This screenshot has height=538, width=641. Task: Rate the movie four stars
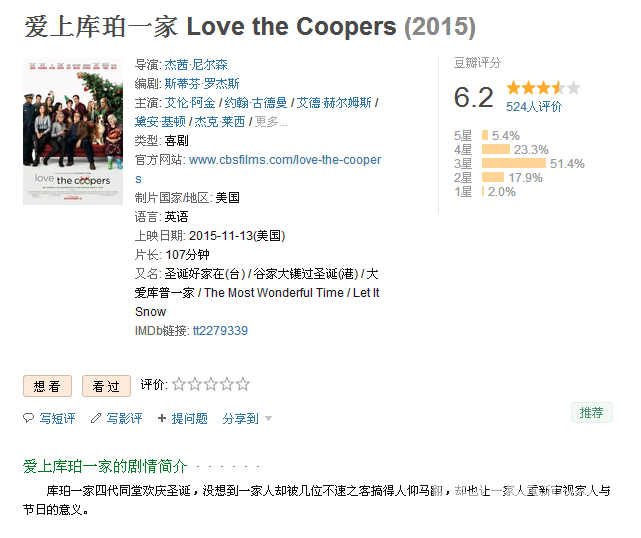pyautogui.click(x=226, y=384)
